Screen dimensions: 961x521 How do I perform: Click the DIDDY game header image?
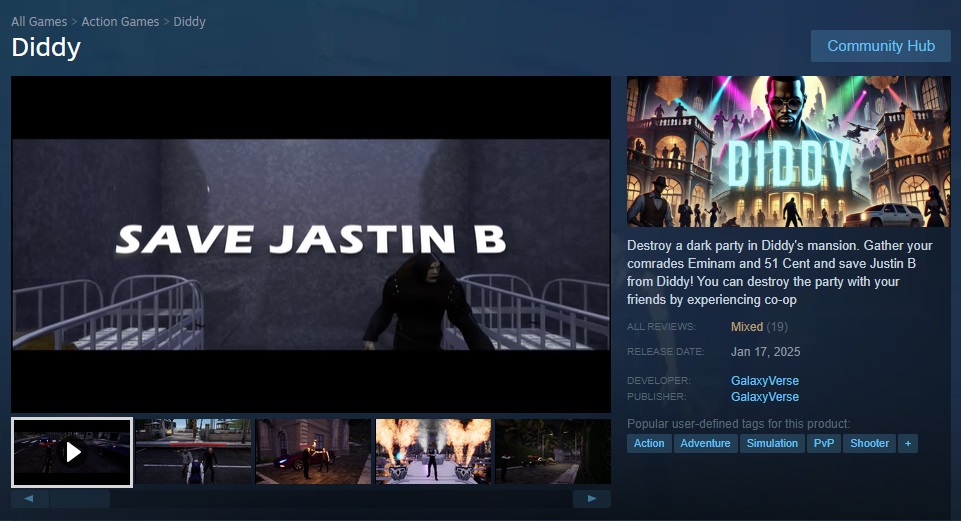point(788,151)
